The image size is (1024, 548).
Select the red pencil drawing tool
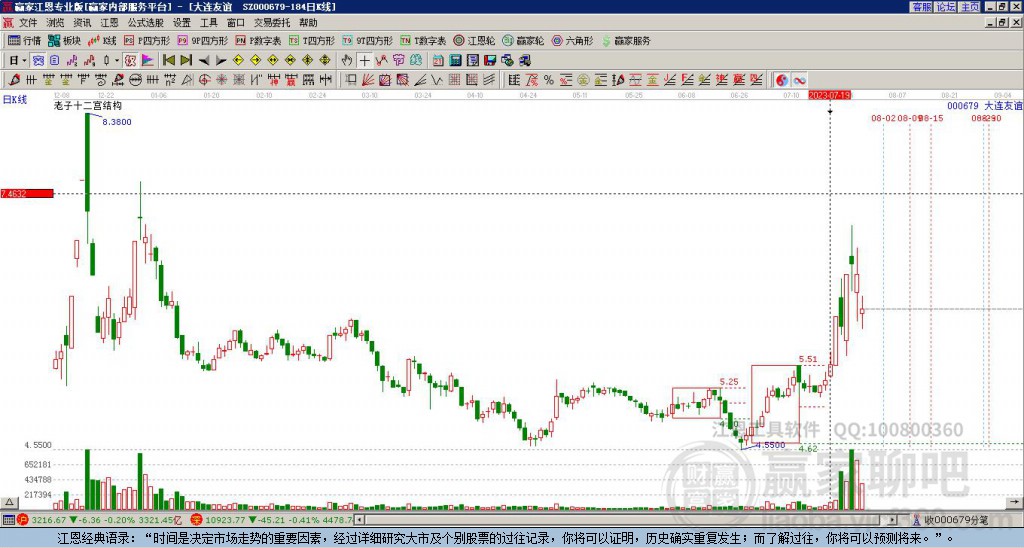pos(14,80)
